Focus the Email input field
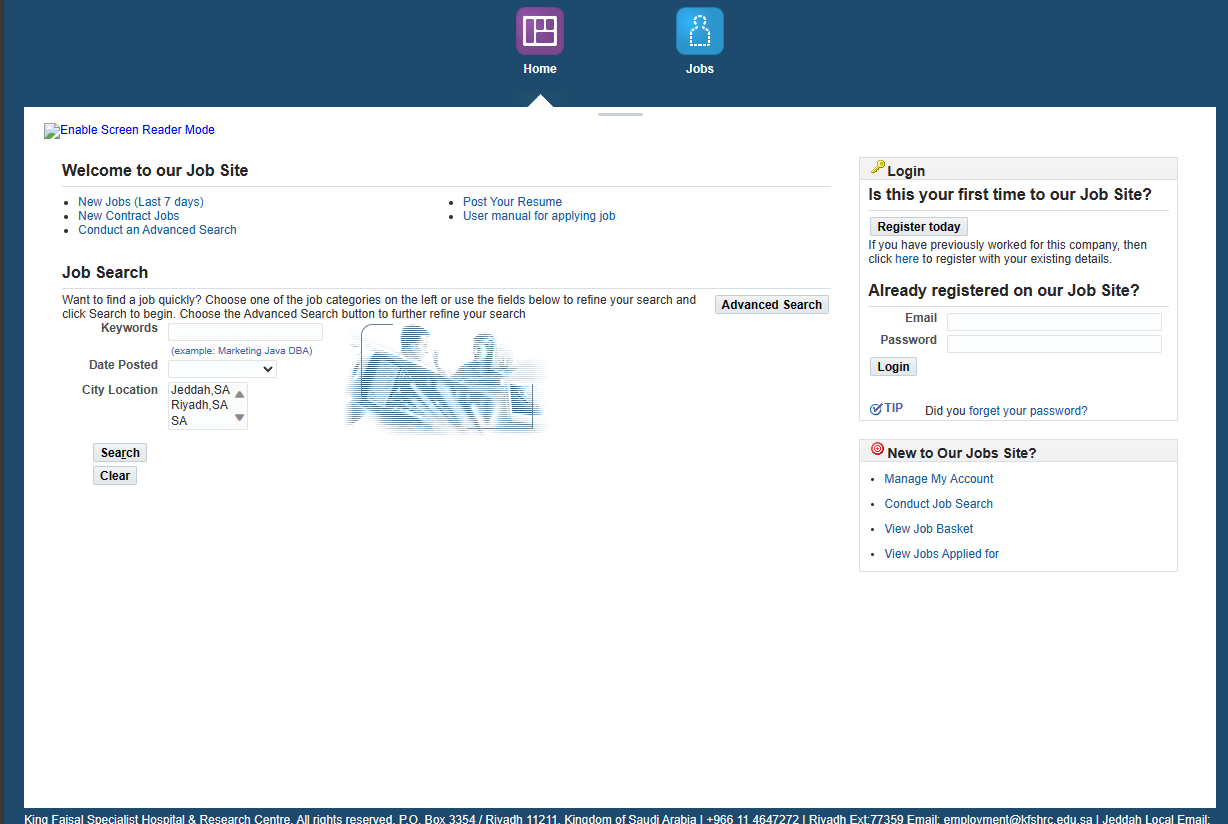1228x824 pixels. (x=1053, y=322)
